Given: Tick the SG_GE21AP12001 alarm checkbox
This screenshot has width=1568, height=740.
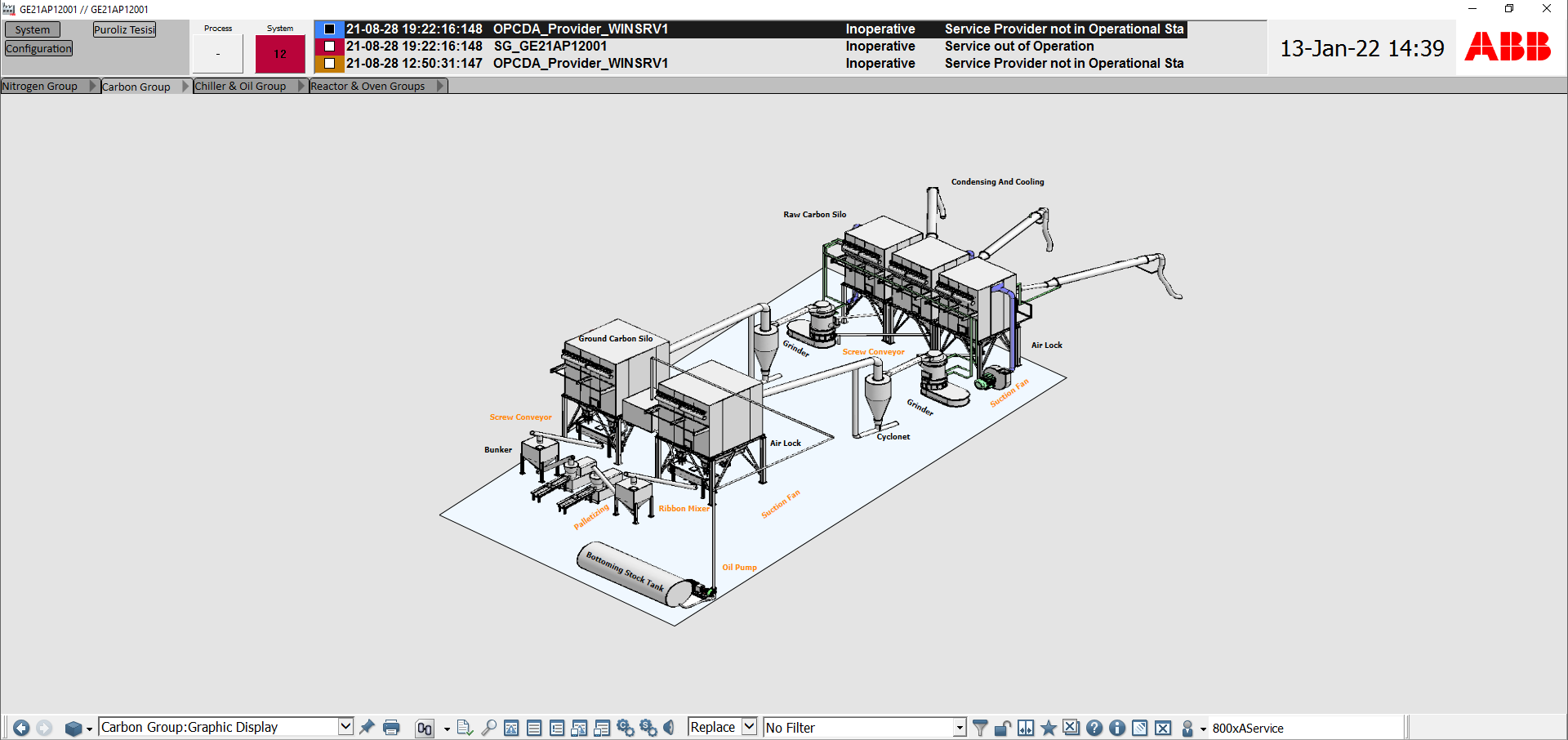Looking at the screenshot, I should pyautogui.click(x=330, y=47).
